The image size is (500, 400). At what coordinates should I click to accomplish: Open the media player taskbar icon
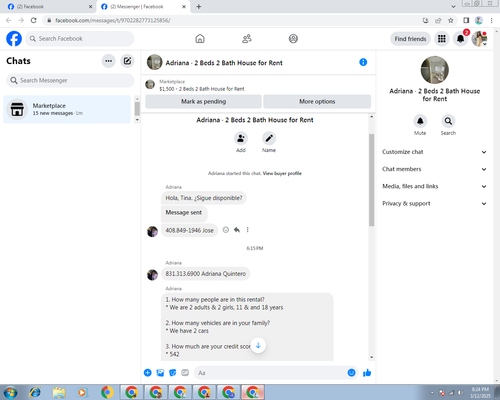tap(82, 392)
